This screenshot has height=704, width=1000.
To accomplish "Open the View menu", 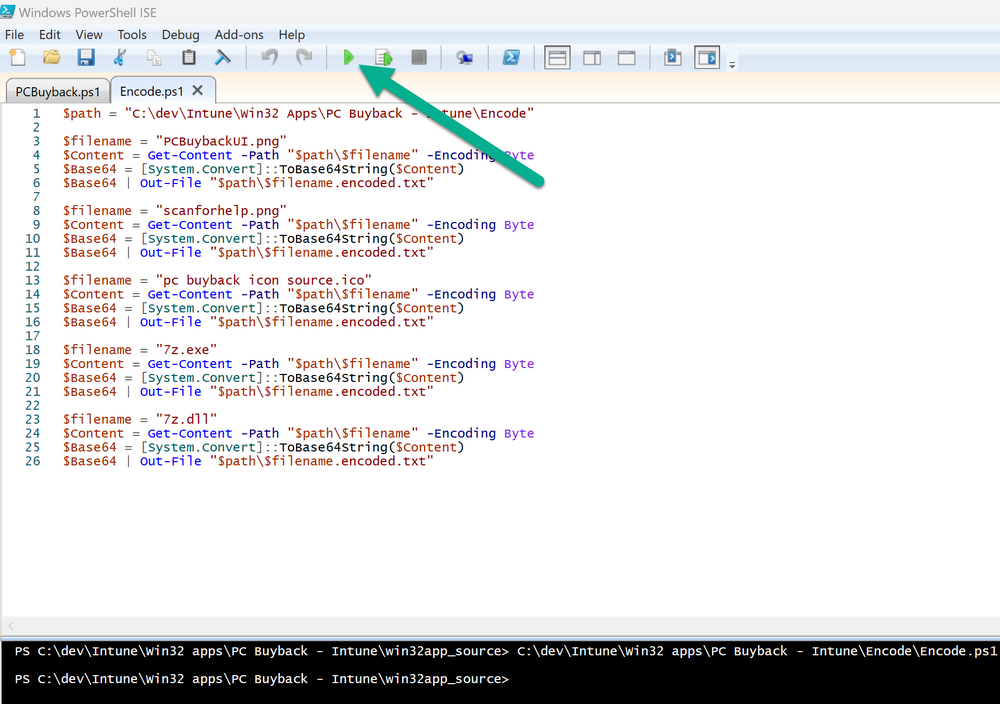I will coord(89,34).
